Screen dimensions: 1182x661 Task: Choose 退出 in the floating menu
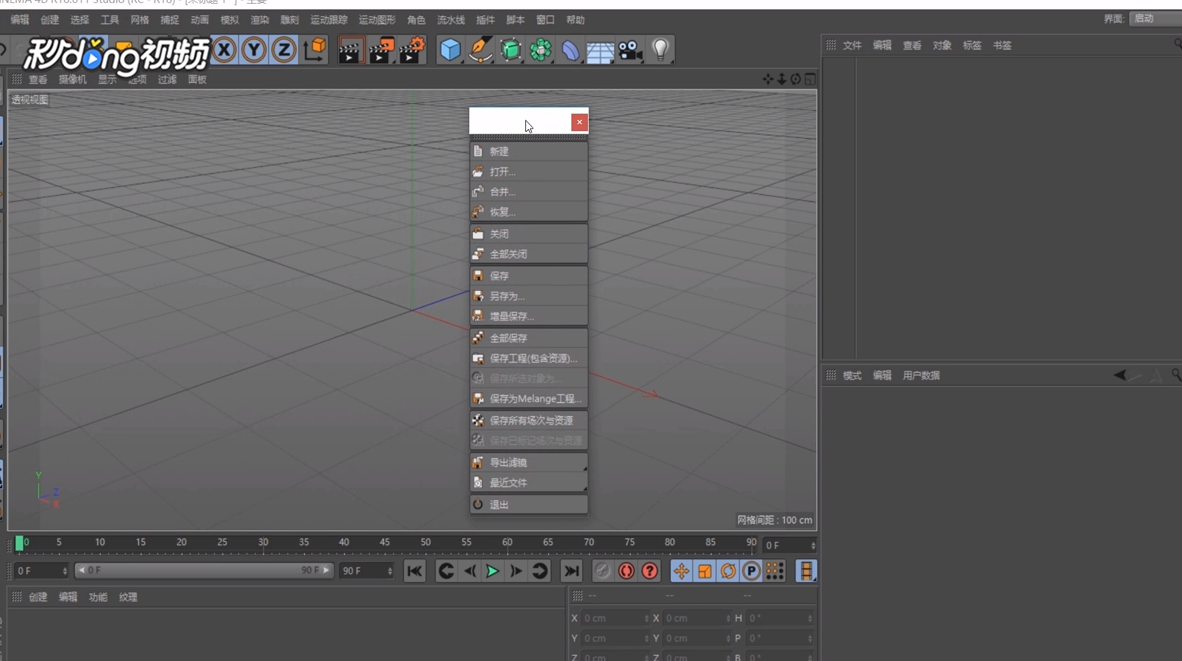tap(528, 505)
